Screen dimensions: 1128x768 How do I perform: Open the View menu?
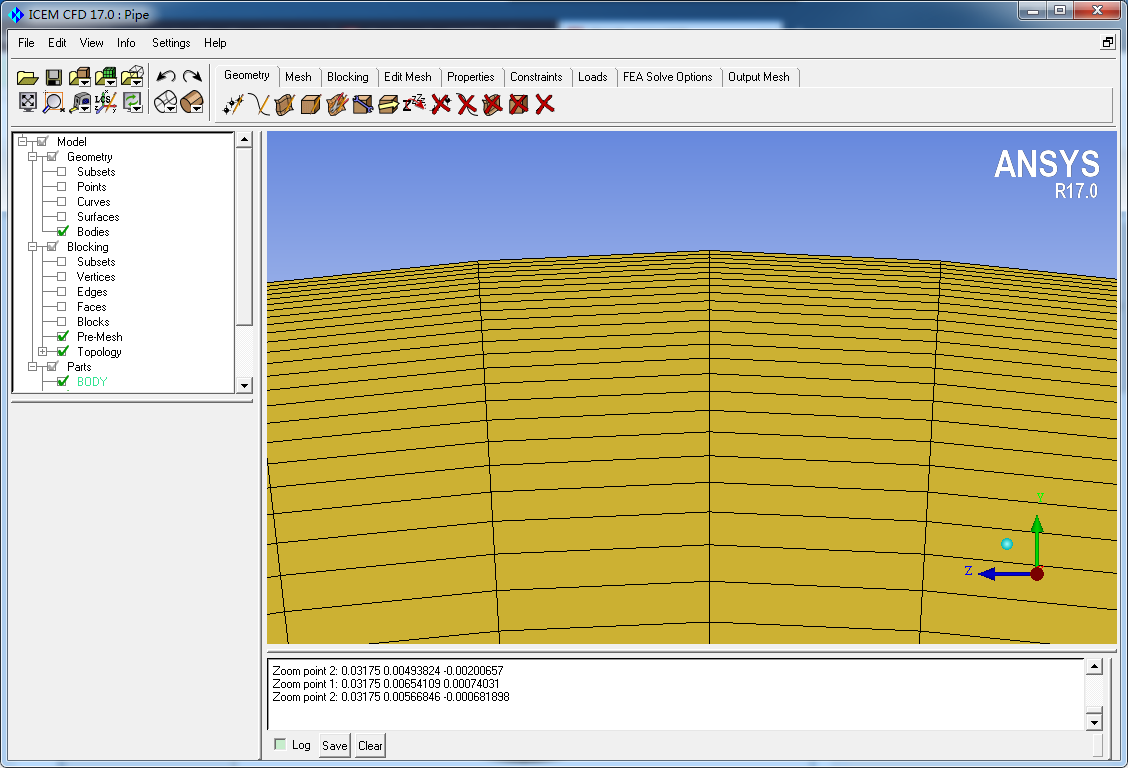point(91,43)
